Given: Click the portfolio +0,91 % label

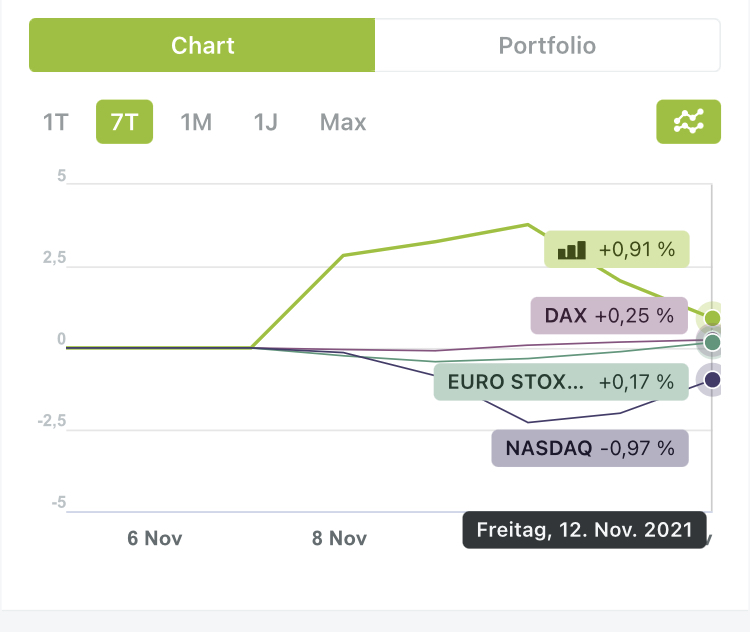Looking at the screenshot, I should coord(617,249).
